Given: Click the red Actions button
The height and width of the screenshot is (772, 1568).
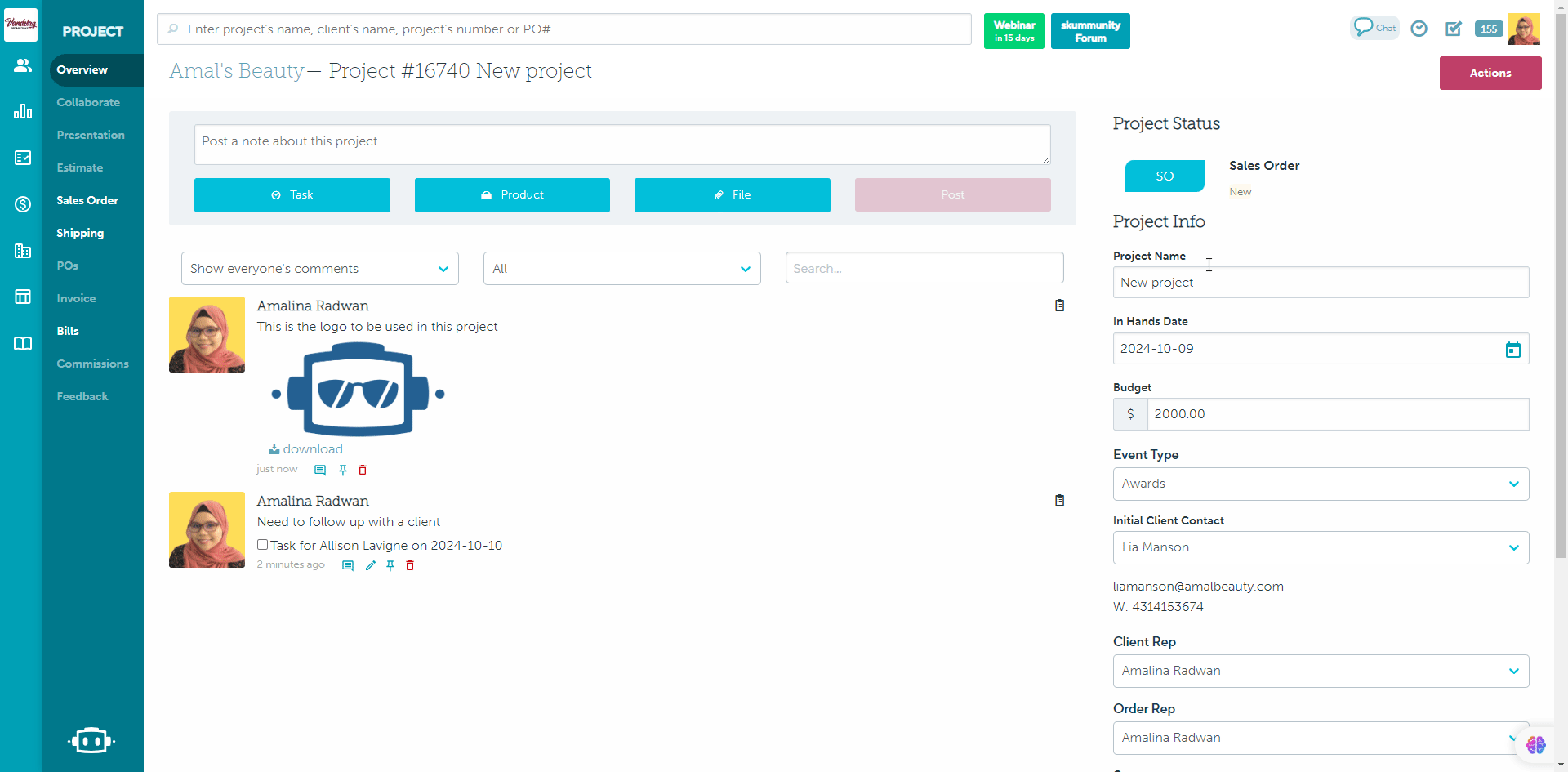Looking at the screenshot, I should click(1490, 73).
